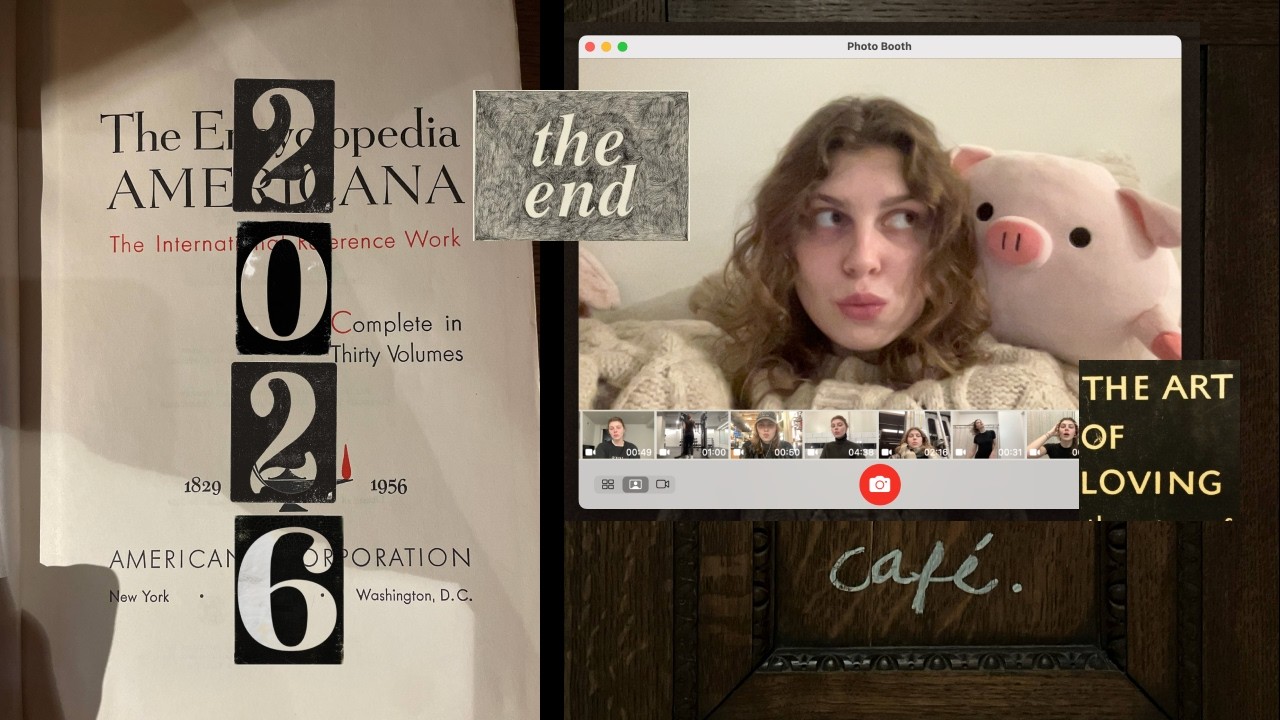The height and width of the screenshot is (720, 1280).
Task: Select single still photo mode
Action: (x=635, y=485)
